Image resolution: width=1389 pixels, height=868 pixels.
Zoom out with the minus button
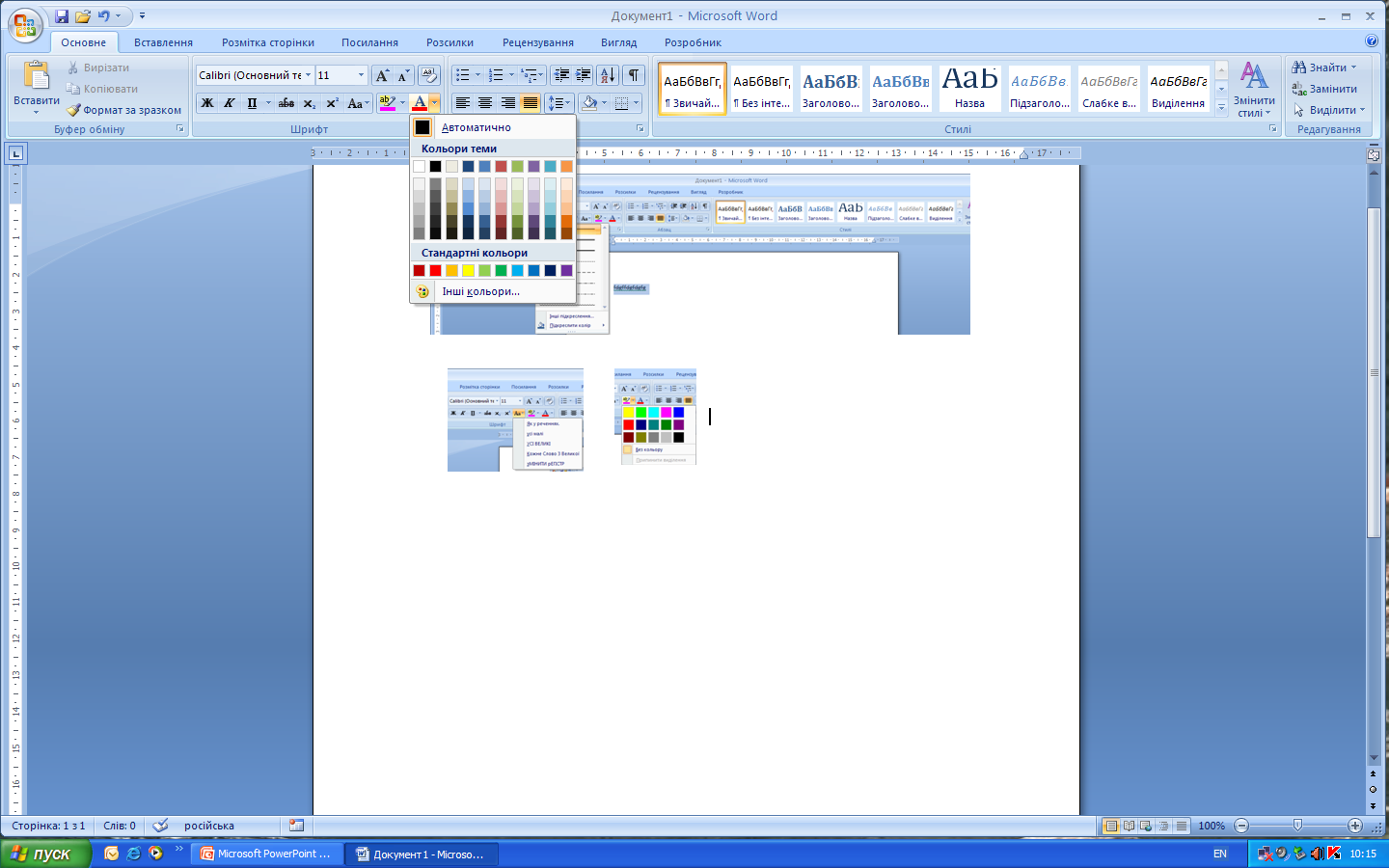(1241, 826)
